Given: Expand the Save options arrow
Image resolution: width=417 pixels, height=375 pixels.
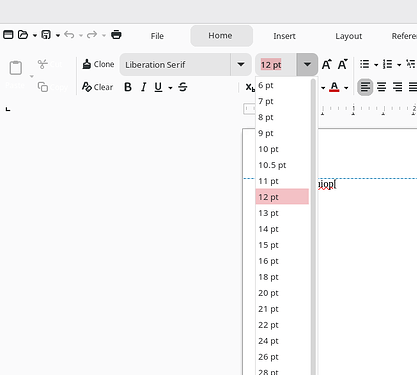Looking at the screenshot, I should coord(58,35).
